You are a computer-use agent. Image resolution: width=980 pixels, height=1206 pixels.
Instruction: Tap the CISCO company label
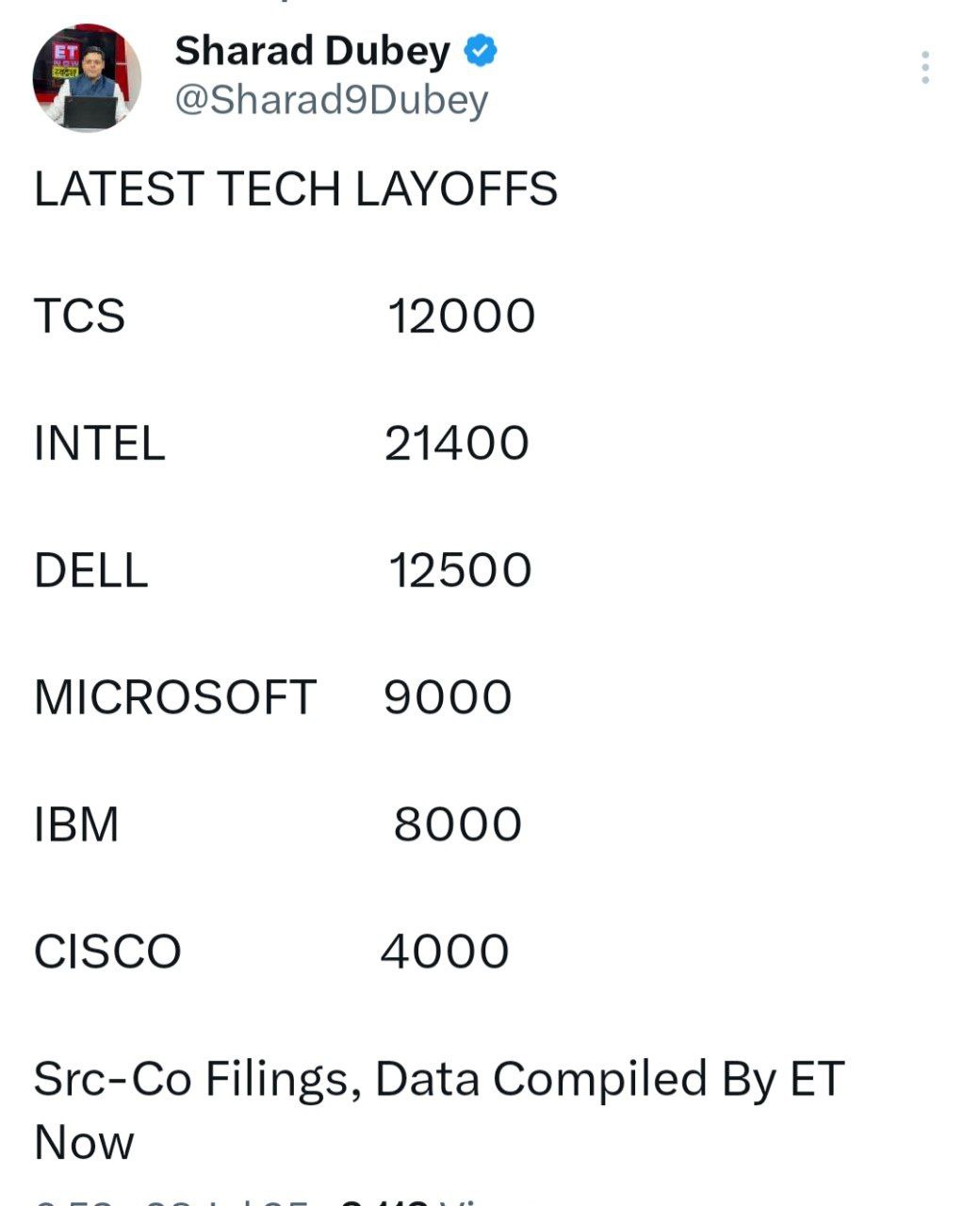(x=107, y=952)
